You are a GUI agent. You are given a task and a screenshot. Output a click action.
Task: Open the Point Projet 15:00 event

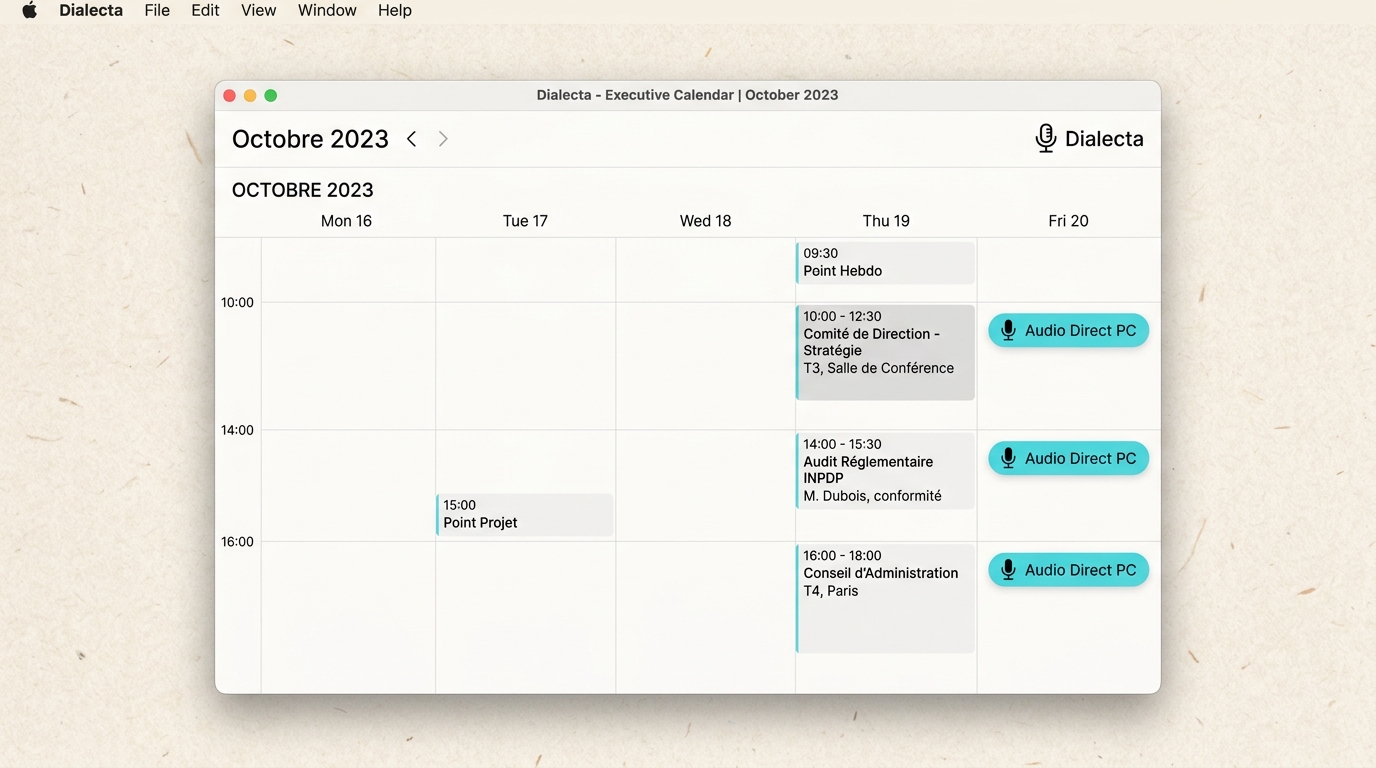tap(525, 515)
